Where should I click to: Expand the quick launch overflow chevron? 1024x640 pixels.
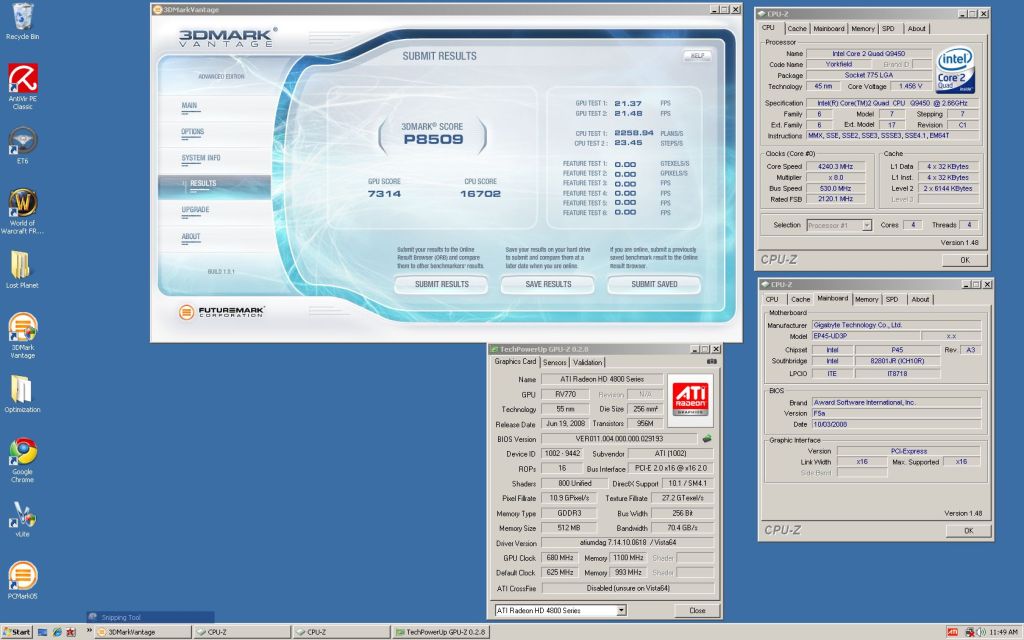point(89,631)
